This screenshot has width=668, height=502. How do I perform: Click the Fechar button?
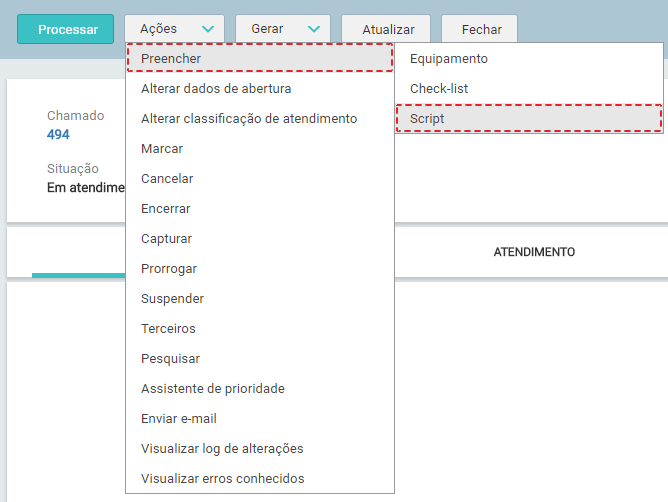(480, 29)
